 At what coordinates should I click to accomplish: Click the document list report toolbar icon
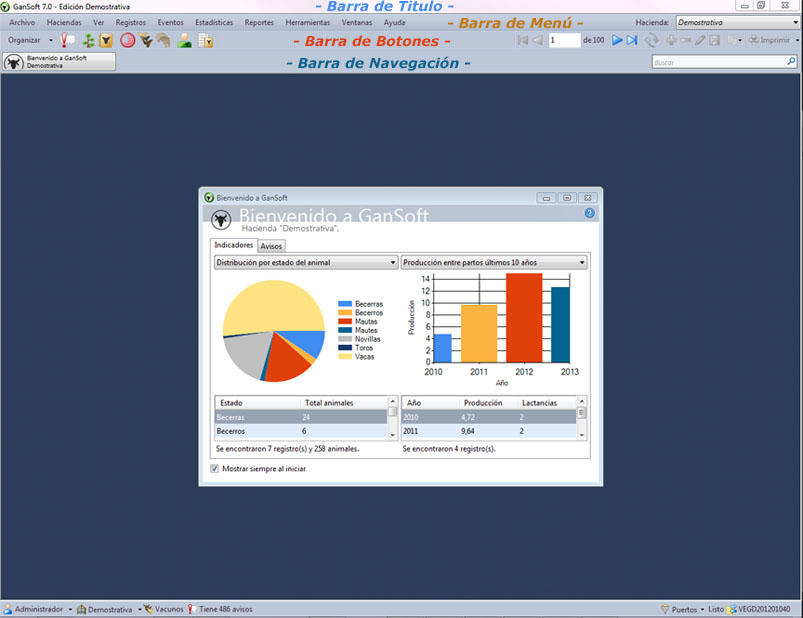pyautogui.click(x=206, y=40)
